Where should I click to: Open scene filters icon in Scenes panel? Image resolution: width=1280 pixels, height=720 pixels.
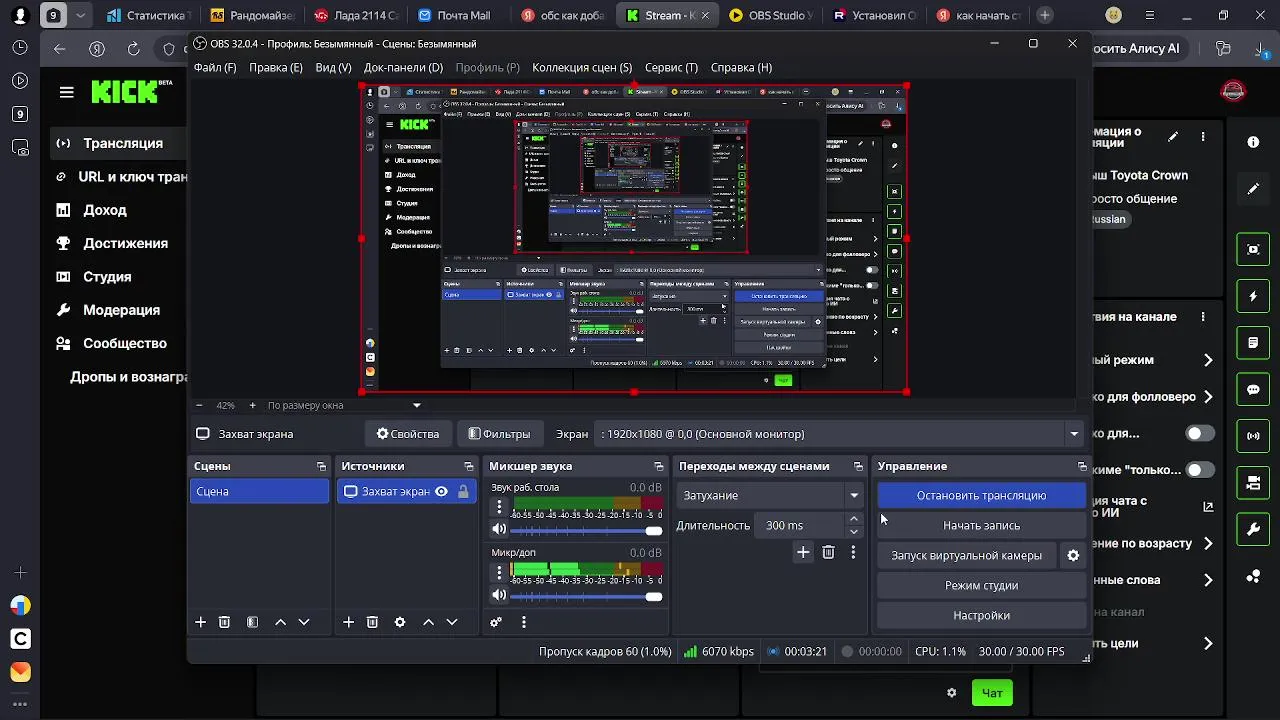[252, 622]
